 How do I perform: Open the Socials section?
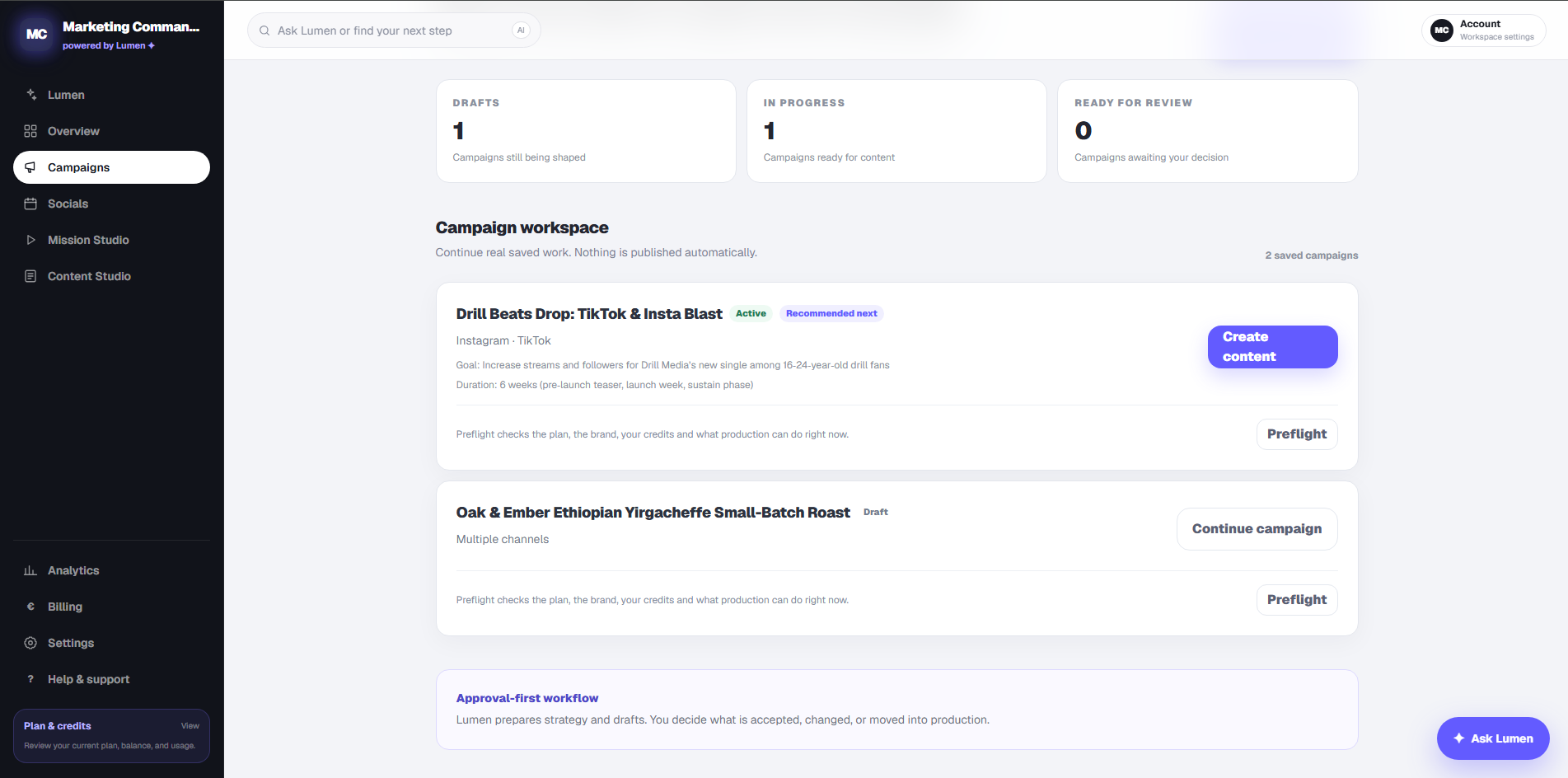(x=111, y=204)
